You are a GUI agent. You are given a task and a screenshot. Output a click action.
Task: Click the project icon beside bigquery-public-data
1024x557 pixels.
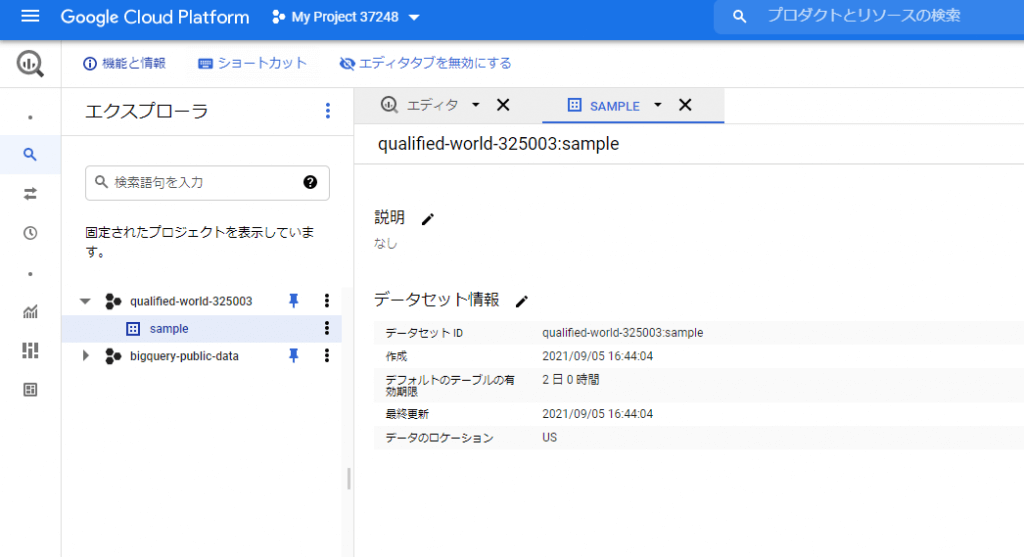click(113, 356)
